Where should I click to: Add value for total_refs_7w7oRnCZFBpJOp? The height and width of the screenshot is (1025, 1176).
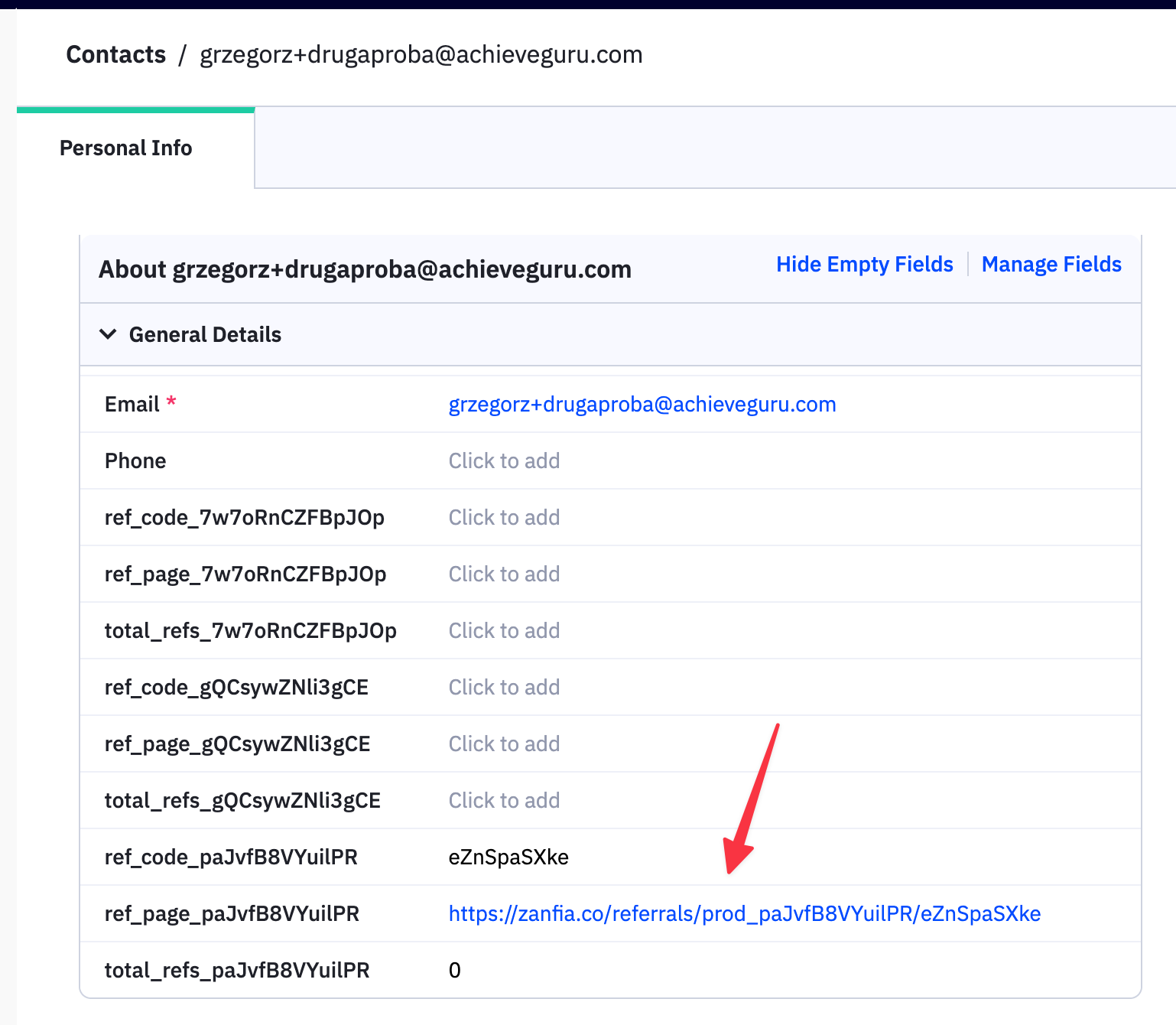click(x=504, y=630)
